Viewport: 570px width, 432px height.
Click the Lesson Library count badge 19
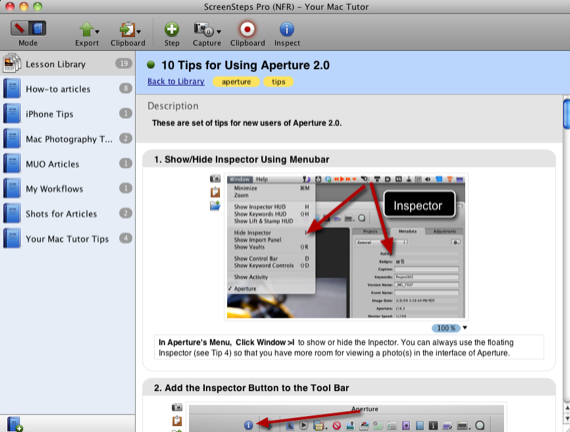click(x=124, y=63)
